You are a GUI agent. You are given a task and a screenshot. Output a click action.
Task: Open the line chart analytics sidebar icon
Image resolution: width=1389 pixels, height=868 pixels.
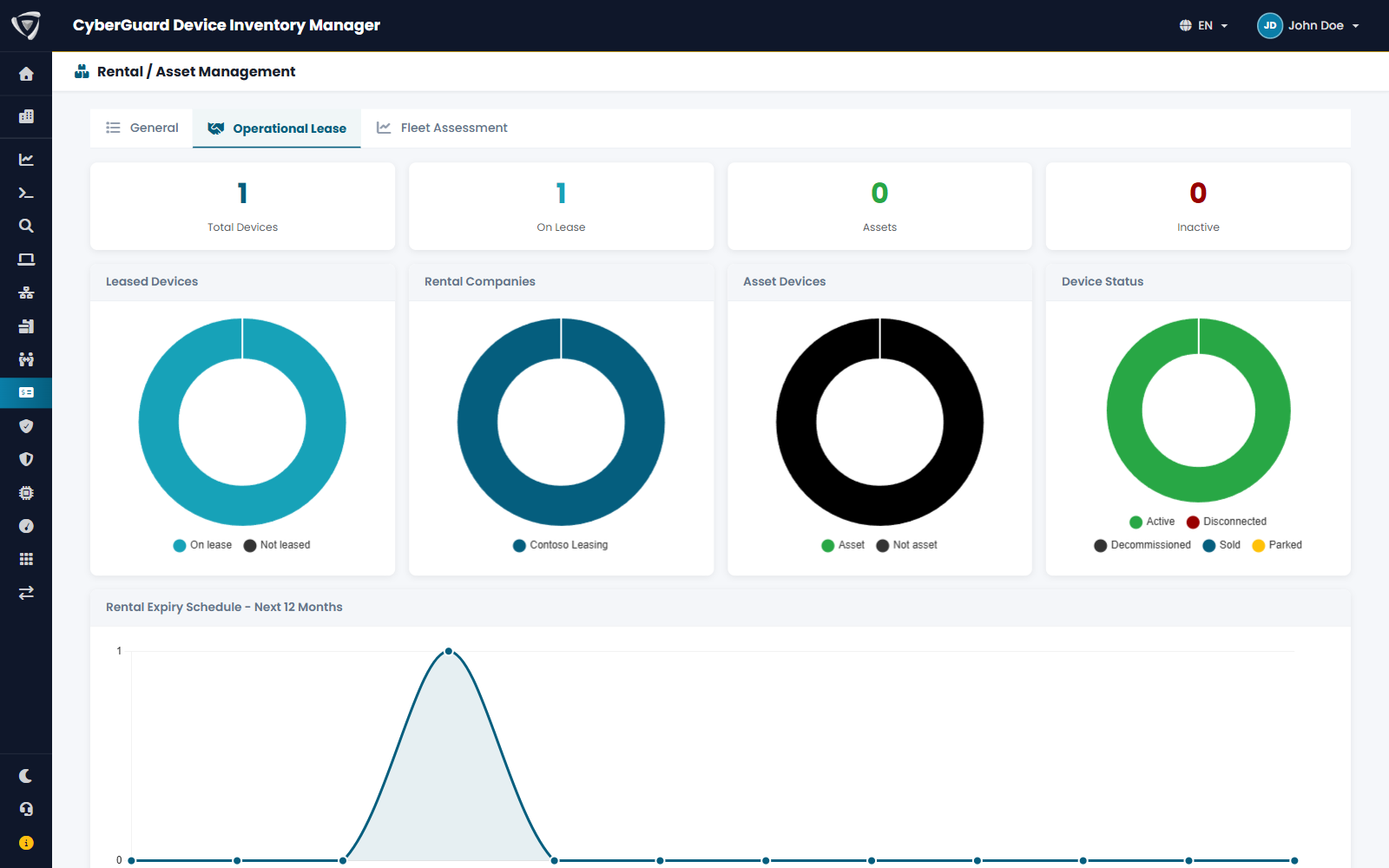[26, 160]
